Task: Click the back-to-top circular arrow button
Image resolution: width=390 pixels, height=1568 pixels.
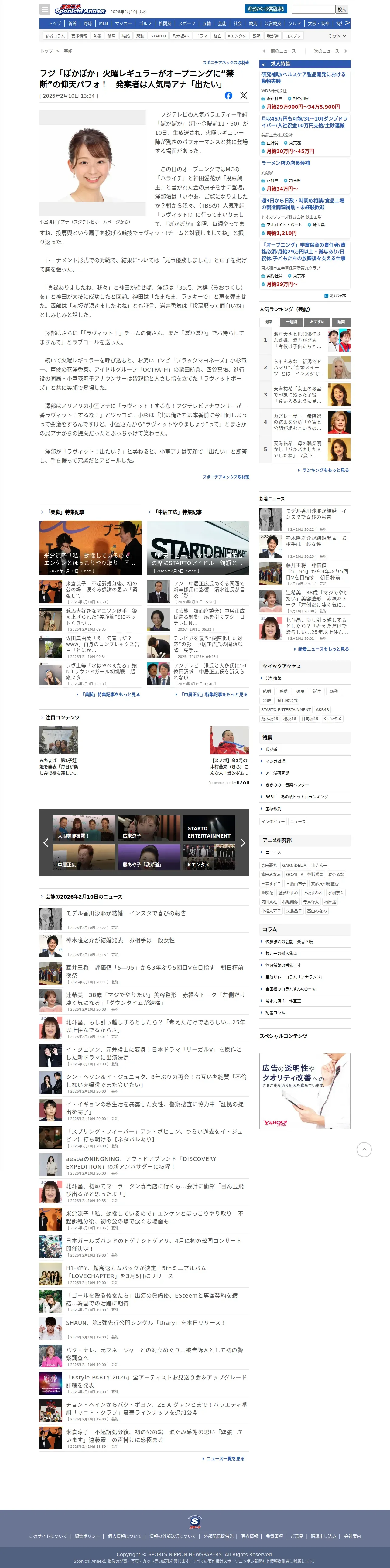Action: tap(364, 1149)
